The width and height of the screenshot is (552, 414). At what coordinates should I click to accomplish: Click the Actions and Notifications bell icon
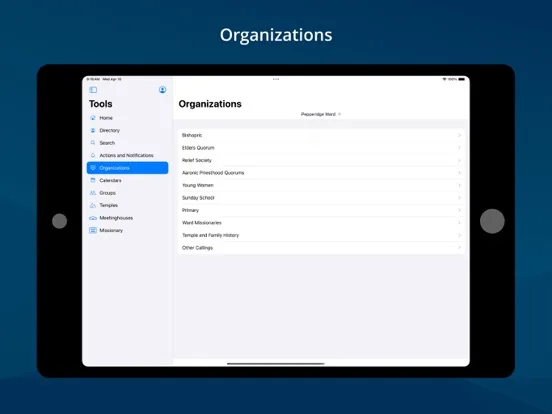point(93,155)
